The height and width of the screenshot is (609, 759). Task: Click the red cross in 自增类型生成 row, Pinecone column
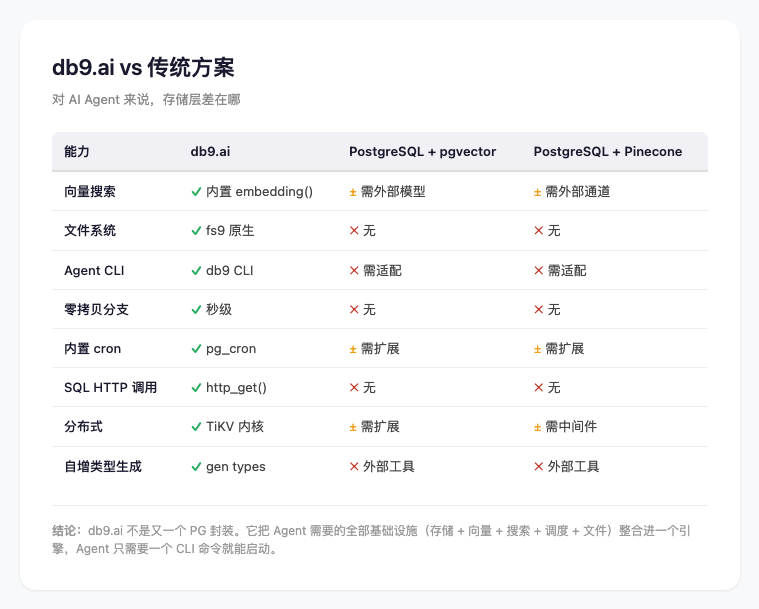click(538, 466)
